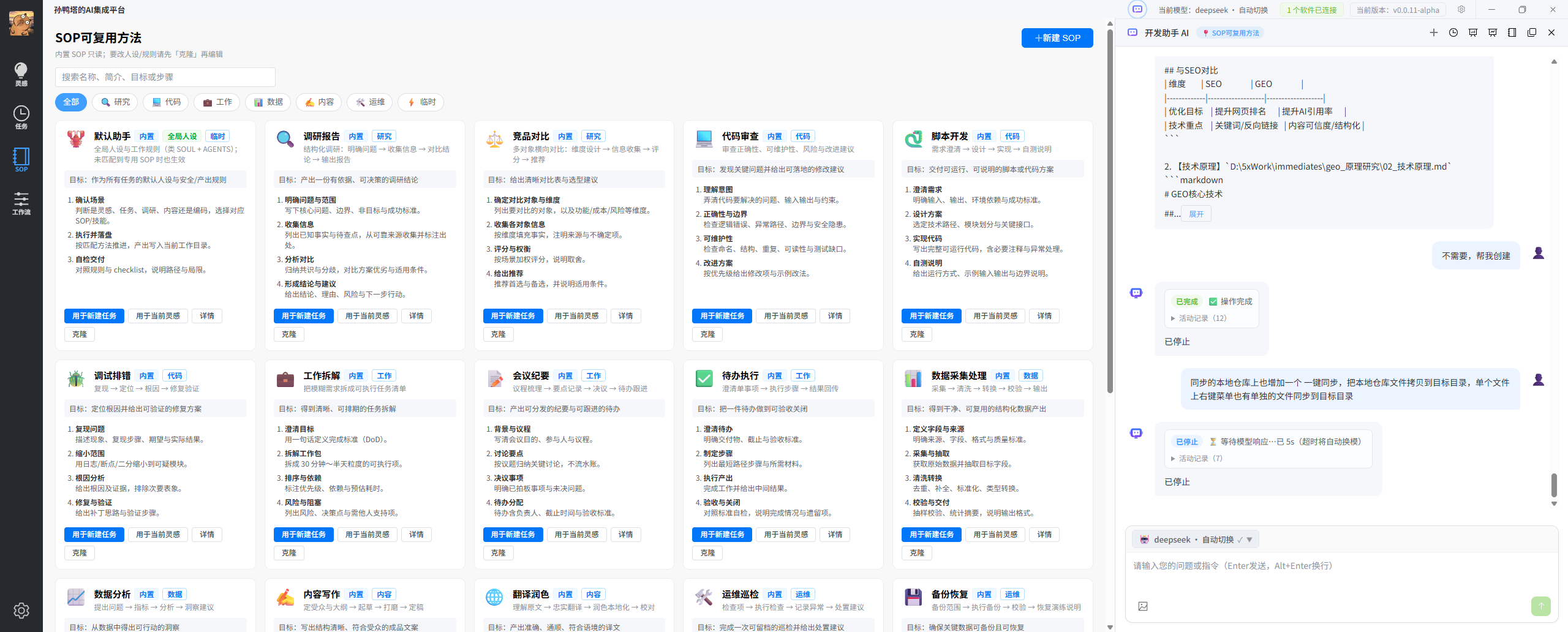Attach an image using the picture icon

[x=1143, y=606]
